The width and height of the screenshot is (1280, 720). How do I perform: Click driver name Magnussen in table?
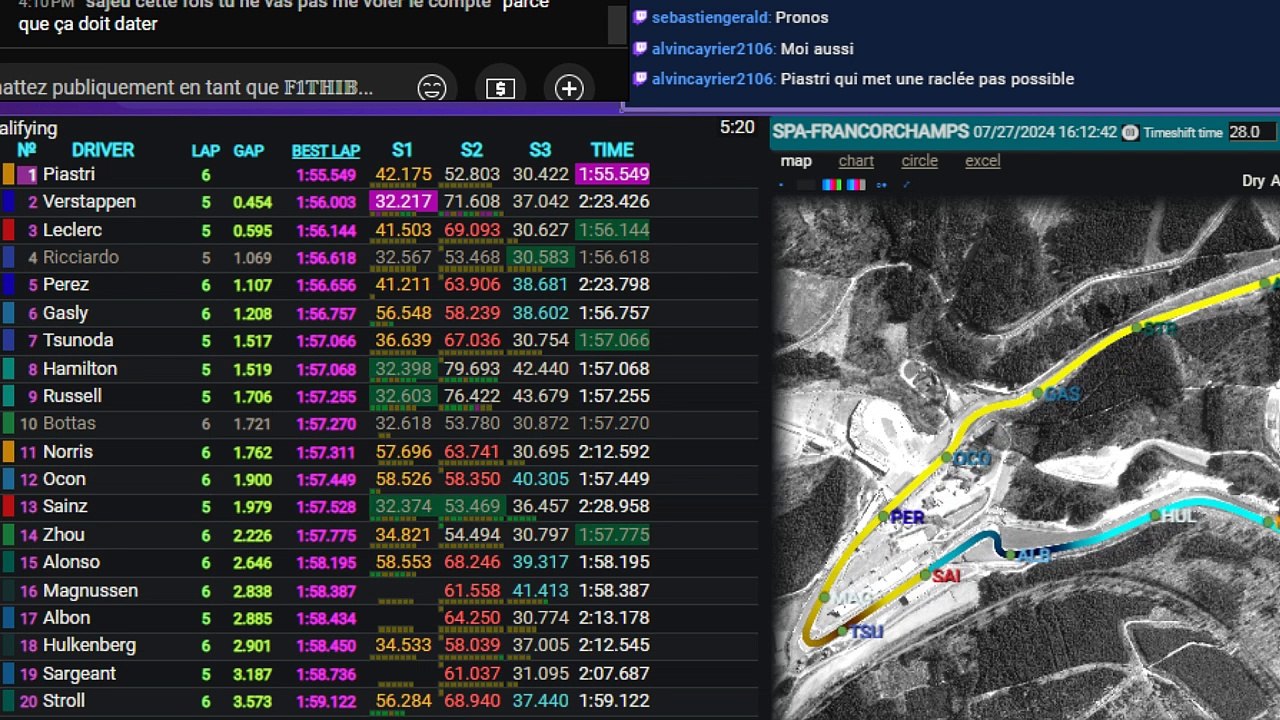90,590
